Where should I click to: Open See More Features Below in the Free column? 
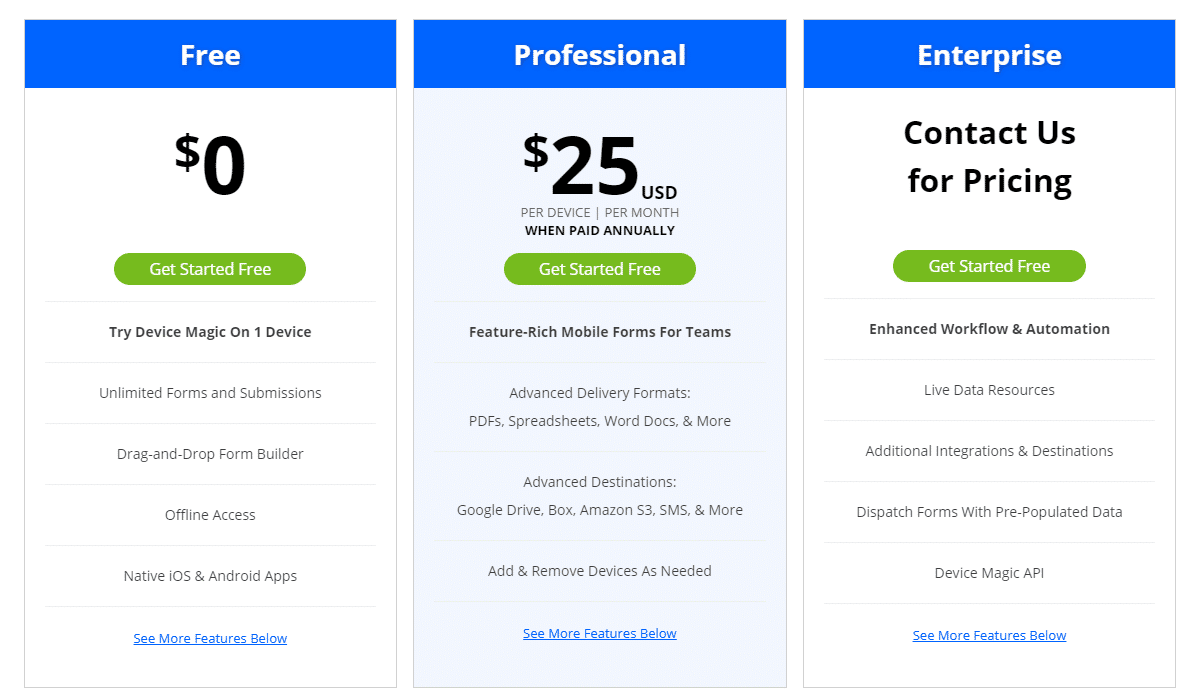(x=210, y=638)
